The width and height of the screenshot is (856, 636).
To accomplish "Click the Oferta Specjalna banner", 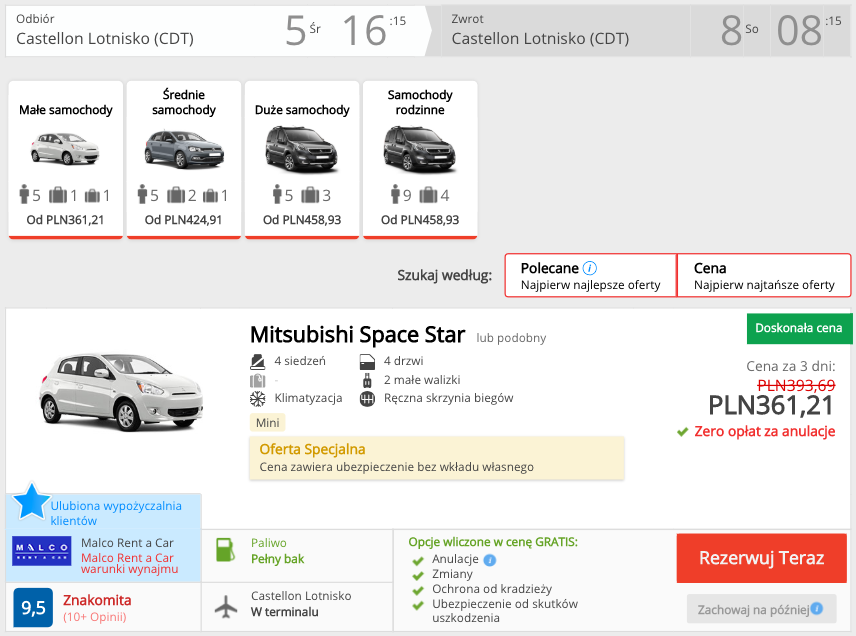I will (x=437, y=458).
